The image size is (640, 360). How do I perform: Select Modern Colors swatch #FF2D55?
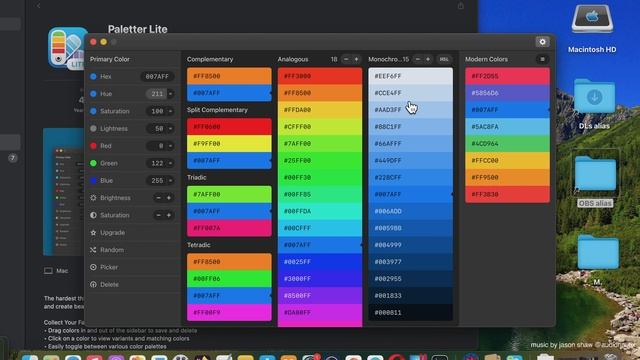point(507,76)
